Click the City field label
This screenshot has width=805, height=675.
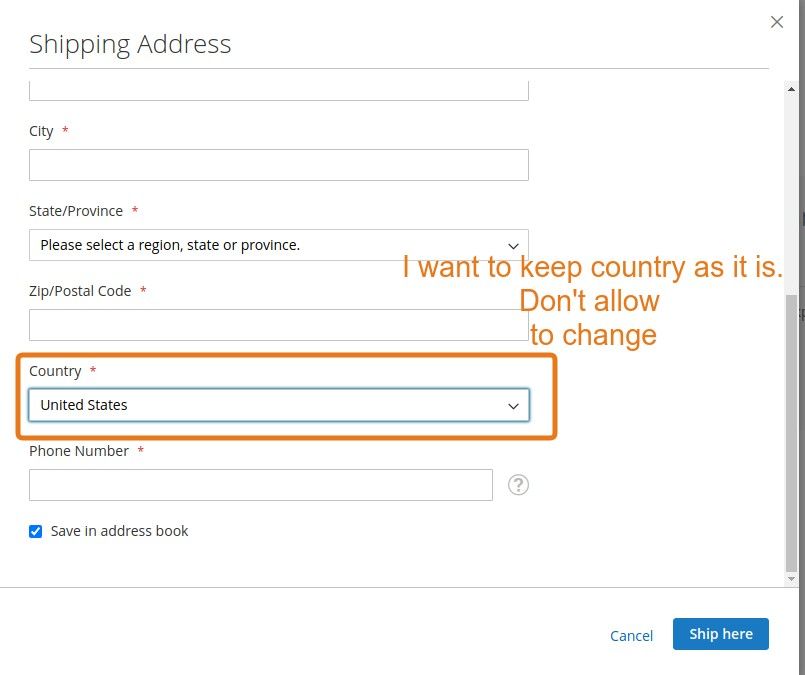point(41,131)
